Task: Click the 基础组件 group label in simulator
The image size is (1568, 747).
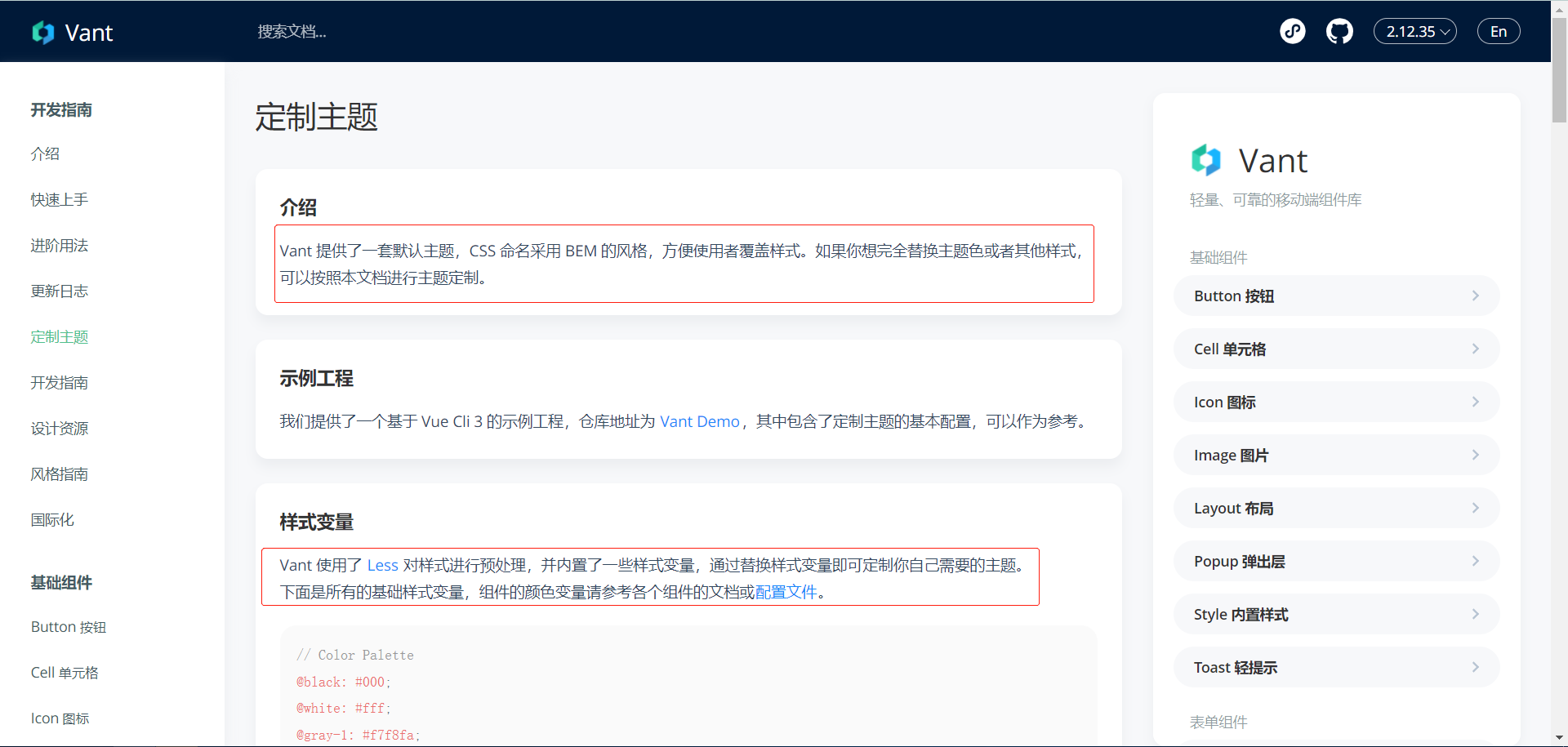Action: tap(1218, 257)
